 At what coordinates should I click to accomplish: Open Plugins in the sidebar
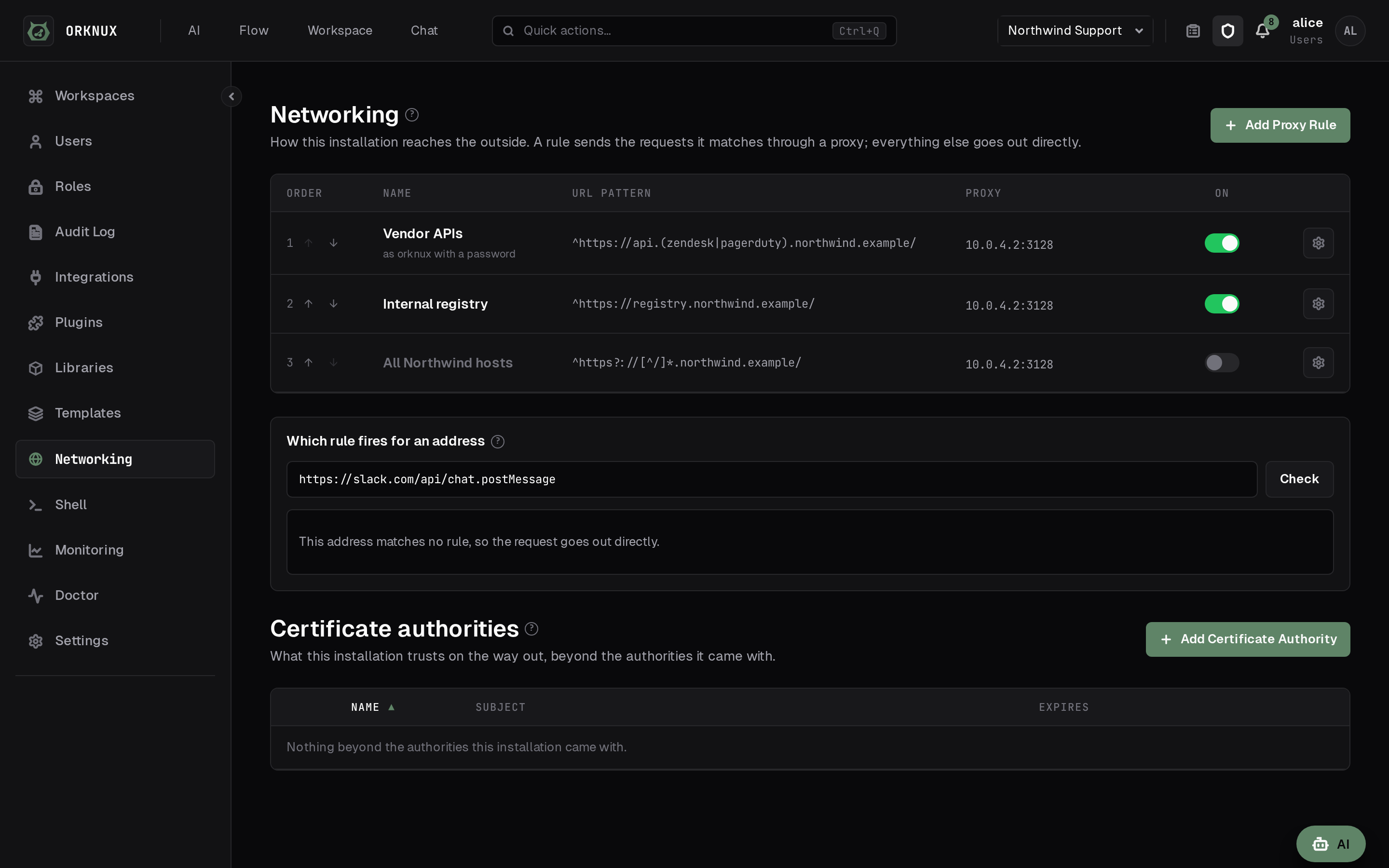click(115, 323)
